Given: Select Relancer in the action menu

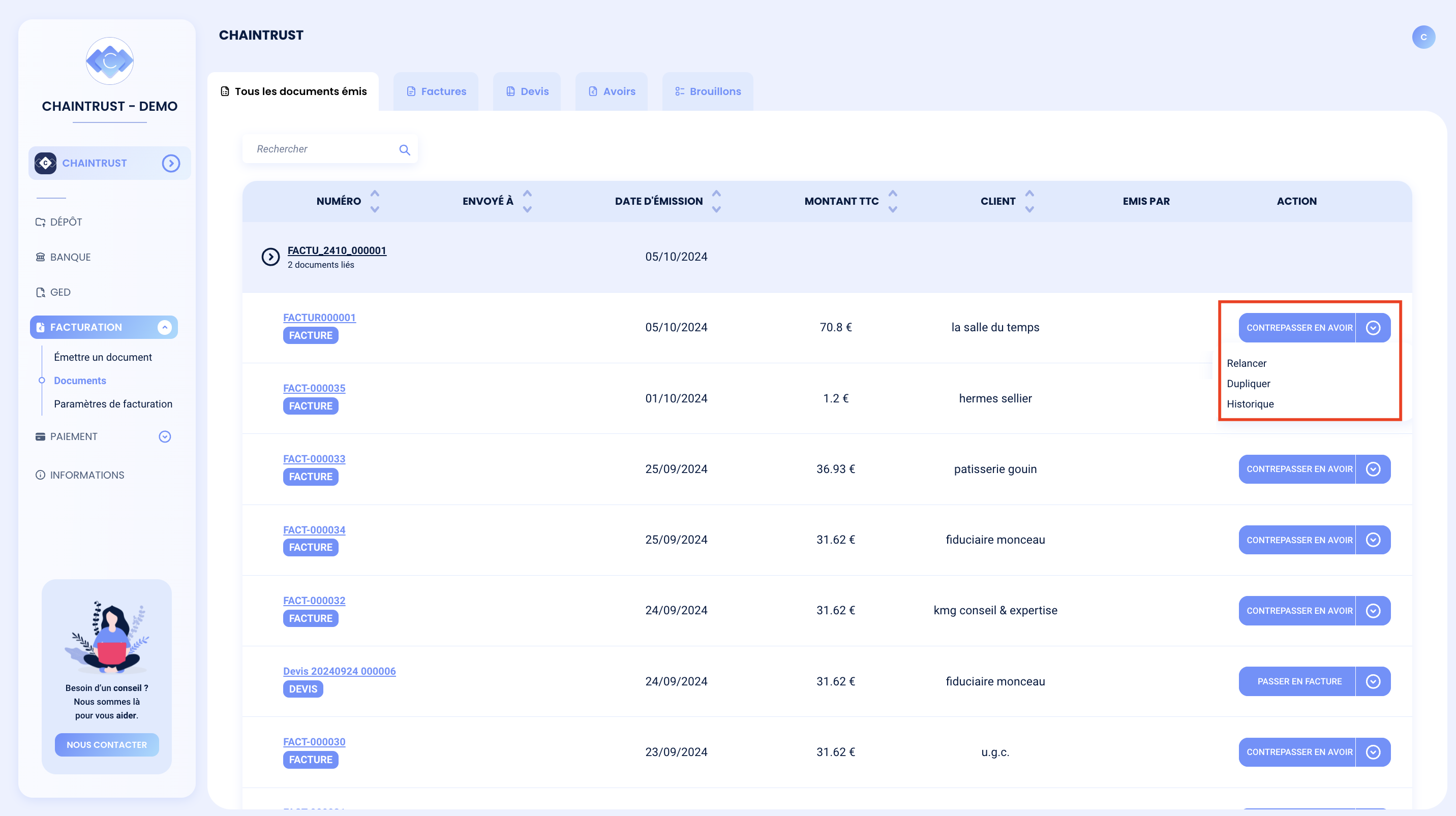Looking at the screenshot, I should [1247, 363].
